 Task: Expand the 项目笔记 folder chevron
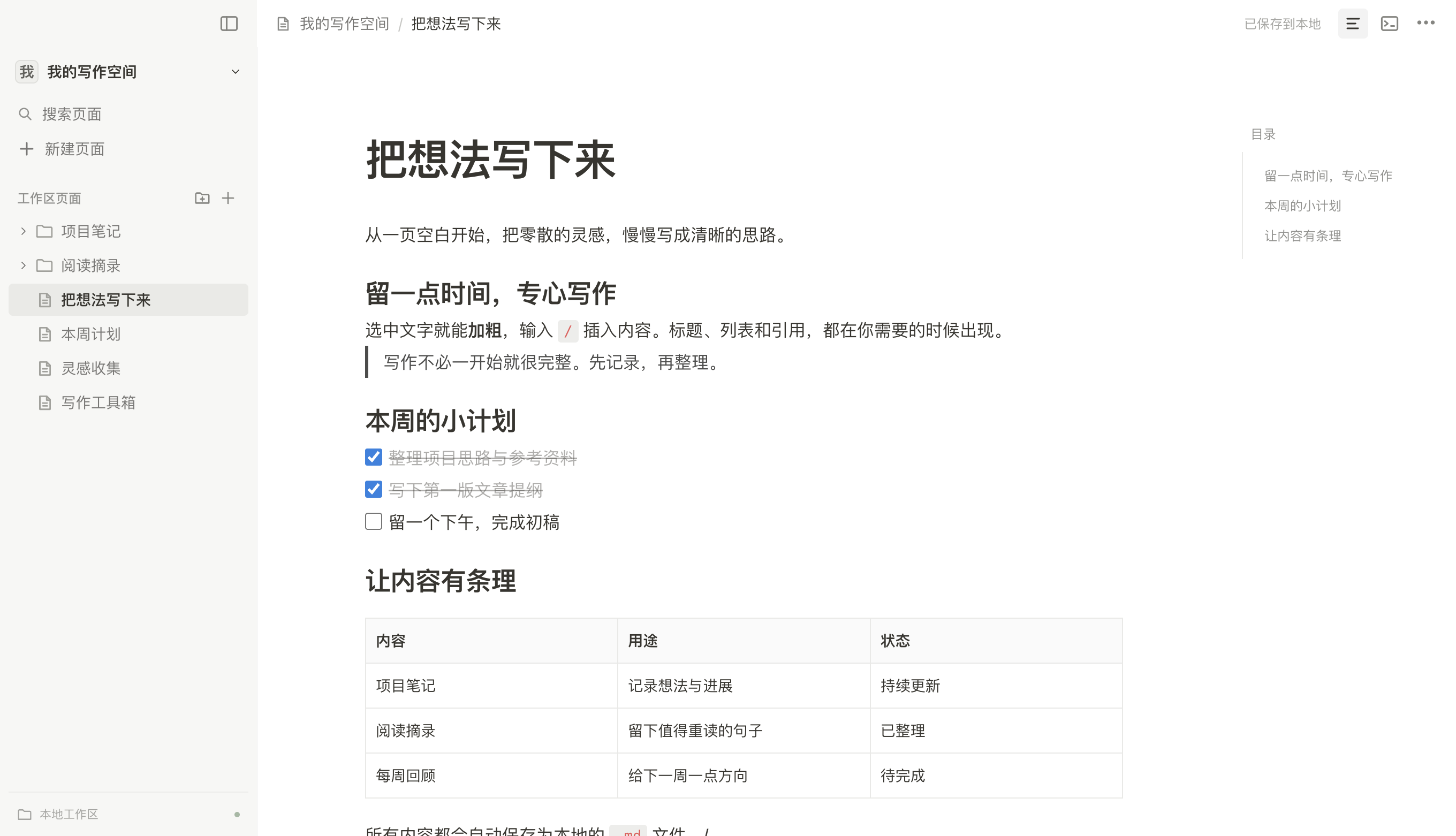[x=23, y=231]
